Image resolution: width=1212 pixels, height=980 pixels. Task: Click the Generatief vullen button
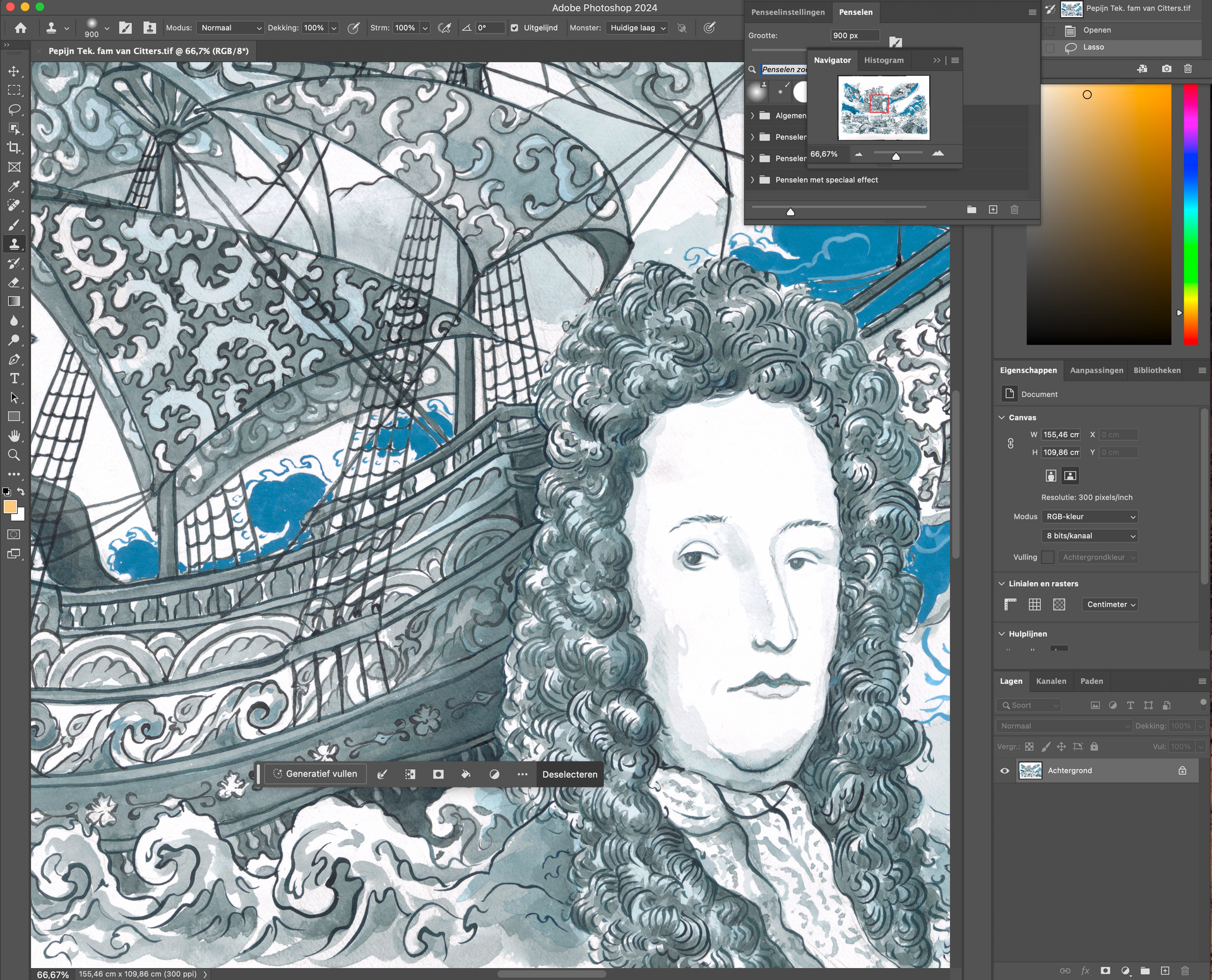(x=315, y=774)
